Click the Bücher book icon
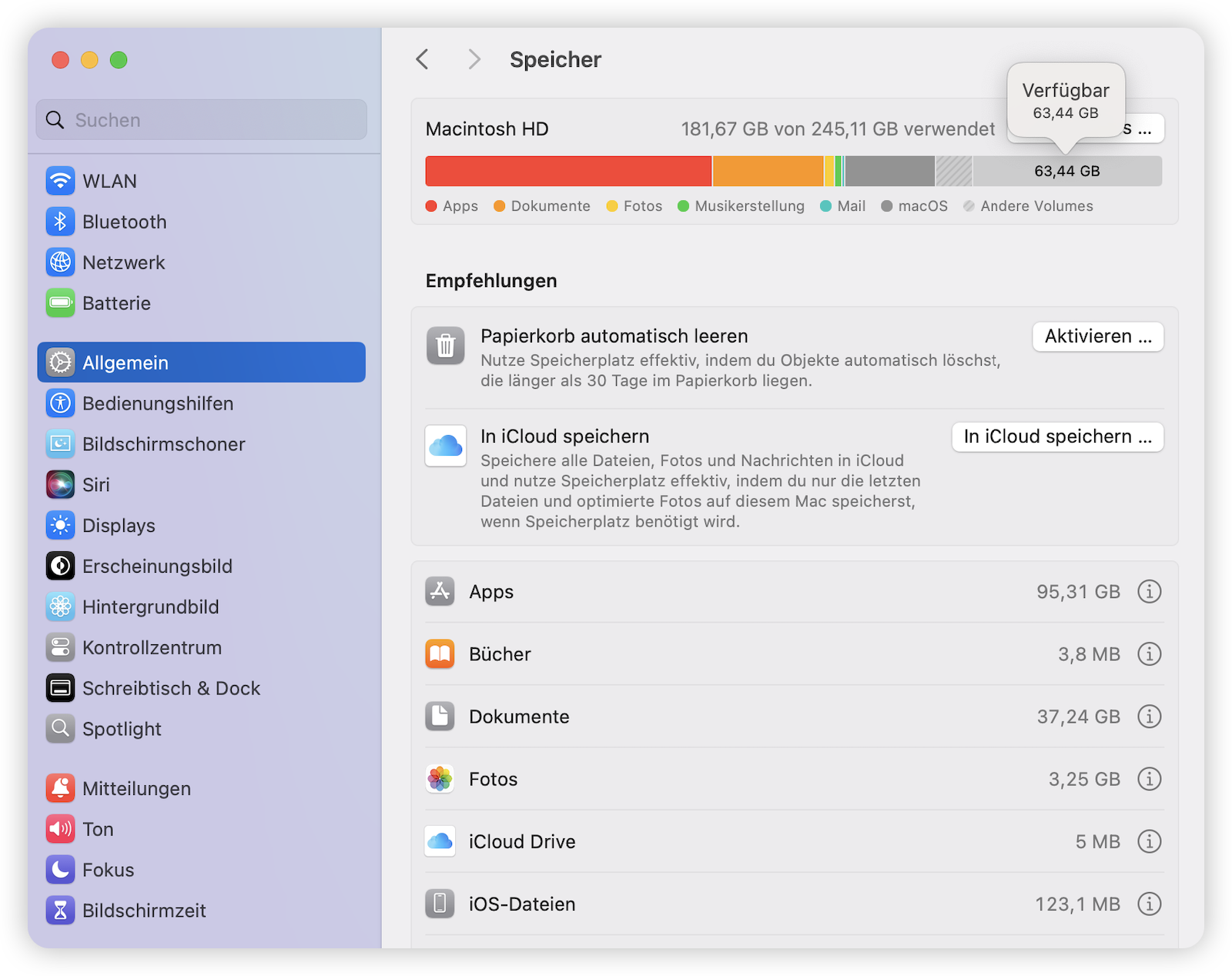Screen dimensions: 1232x976 click(x=440, y=654)
